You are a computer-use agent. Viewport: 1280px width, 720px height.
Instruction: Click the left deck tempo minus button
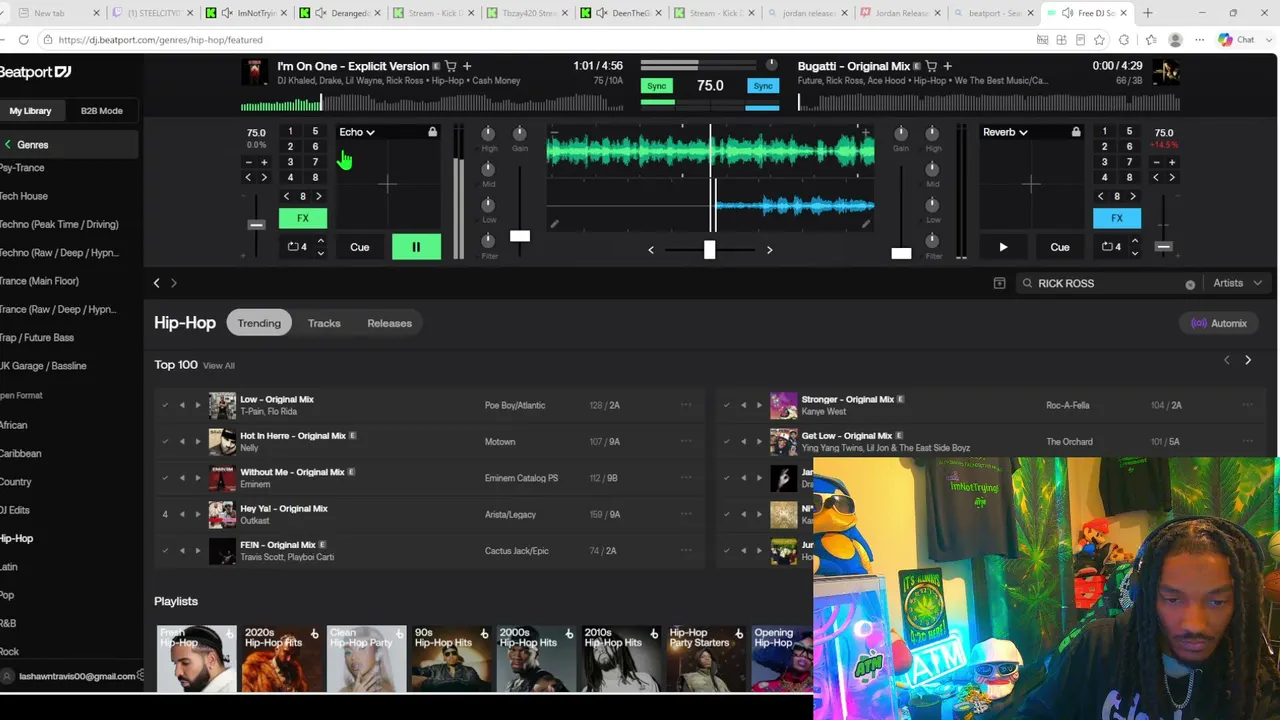click(249, 162)
